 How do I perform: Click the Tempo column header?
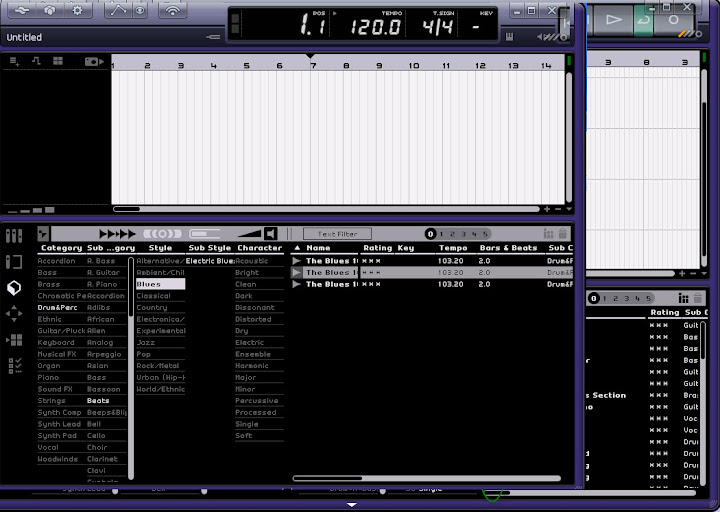point(452,248)
